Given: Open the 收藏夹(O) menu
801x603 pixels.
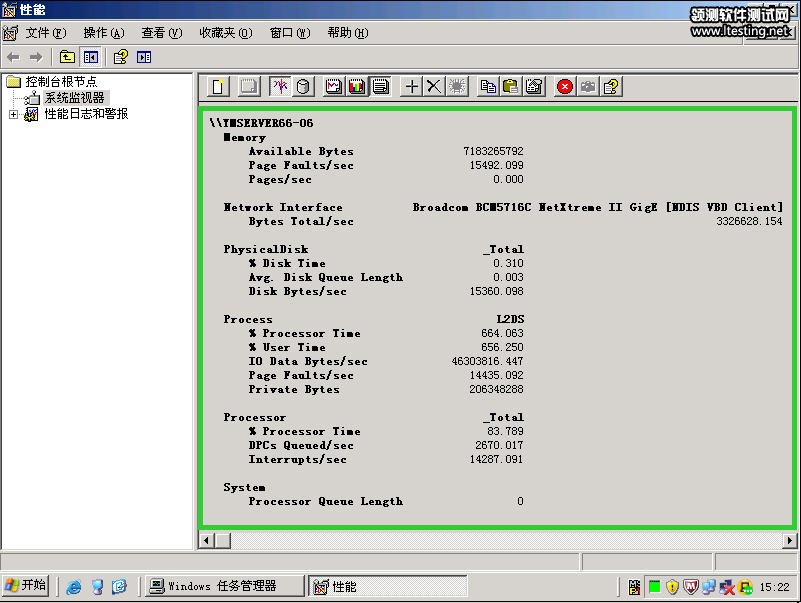Looking at the screenshot, I should tap(226, 33).
